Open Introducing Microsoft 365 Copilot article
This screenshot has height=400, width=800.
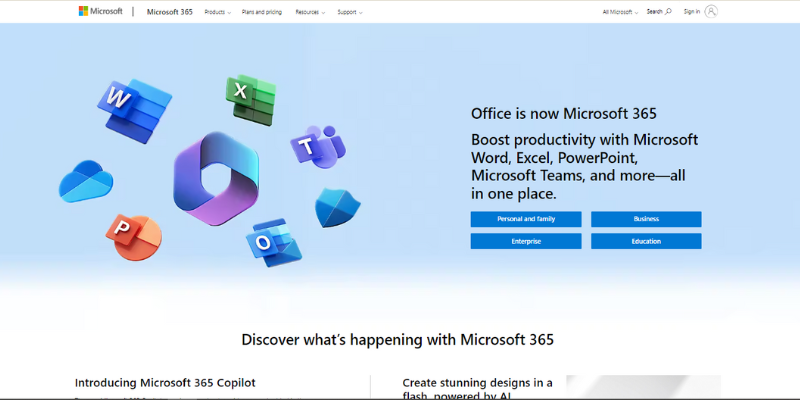click(x=165, y=383)
